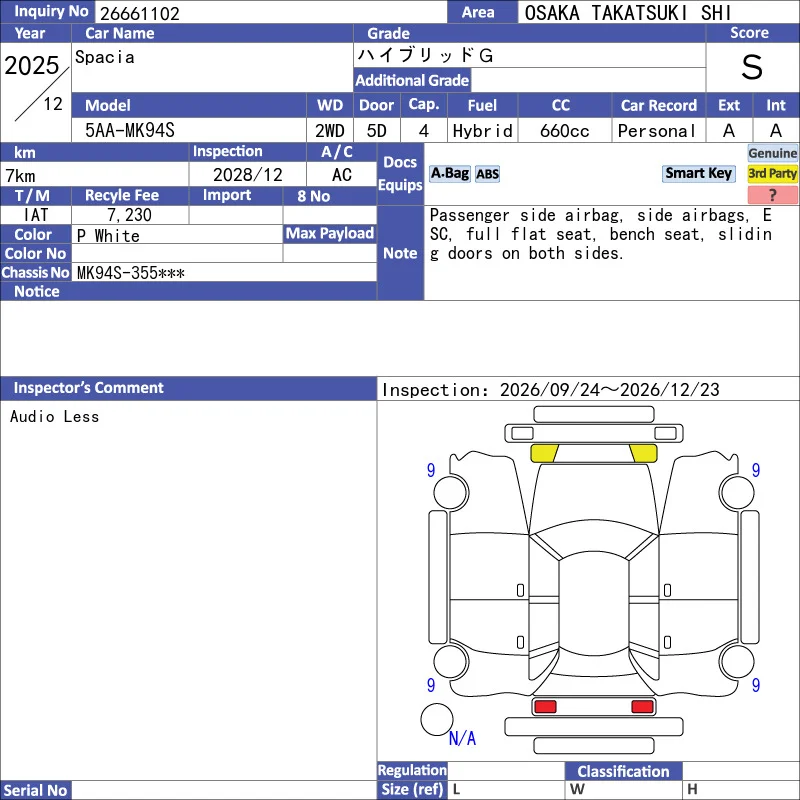
Task: Click the Audio Less comment text
Action: tap(55, 417)
